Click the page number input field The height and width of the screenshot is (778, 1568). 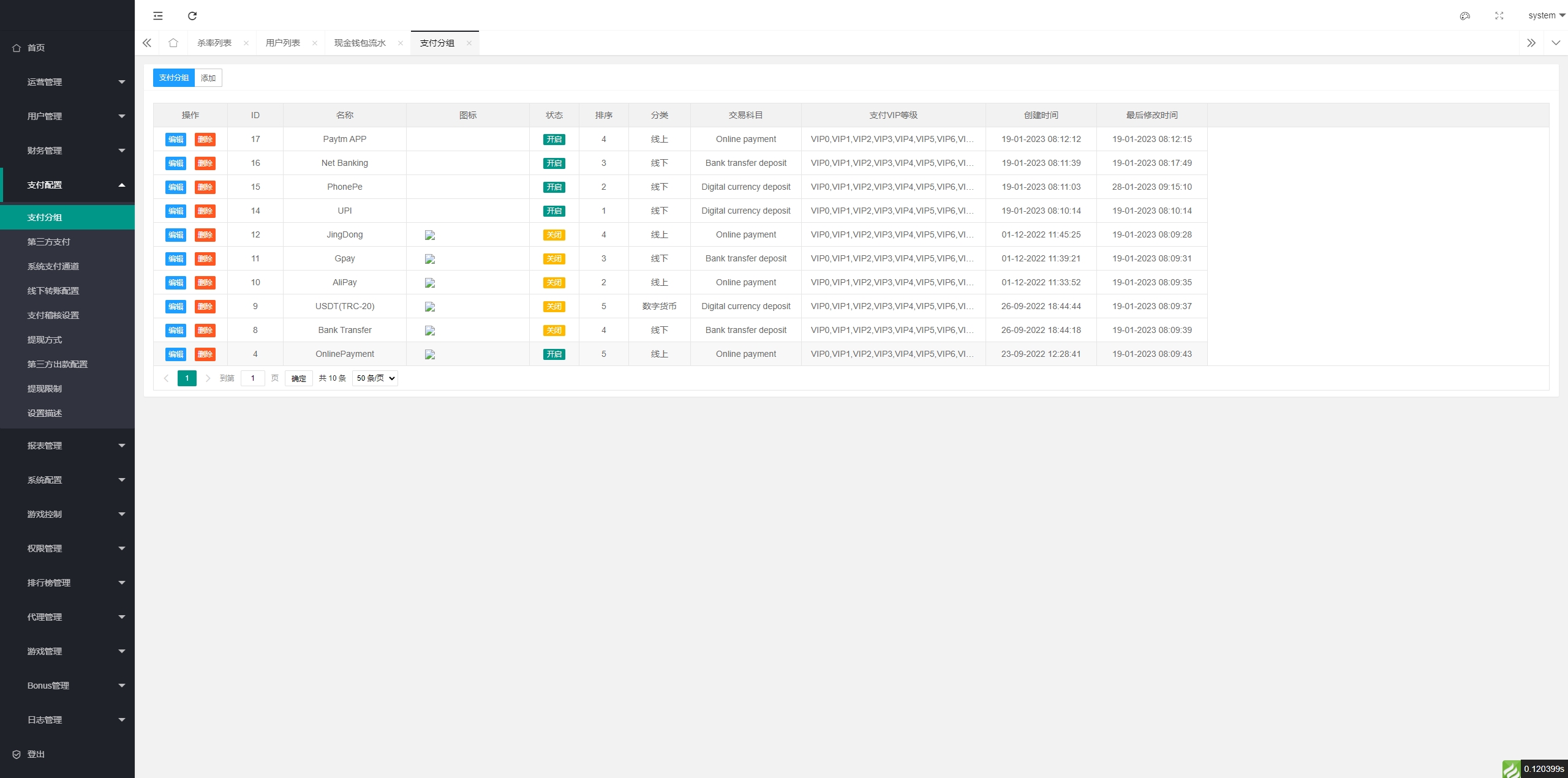pos(252,378)
